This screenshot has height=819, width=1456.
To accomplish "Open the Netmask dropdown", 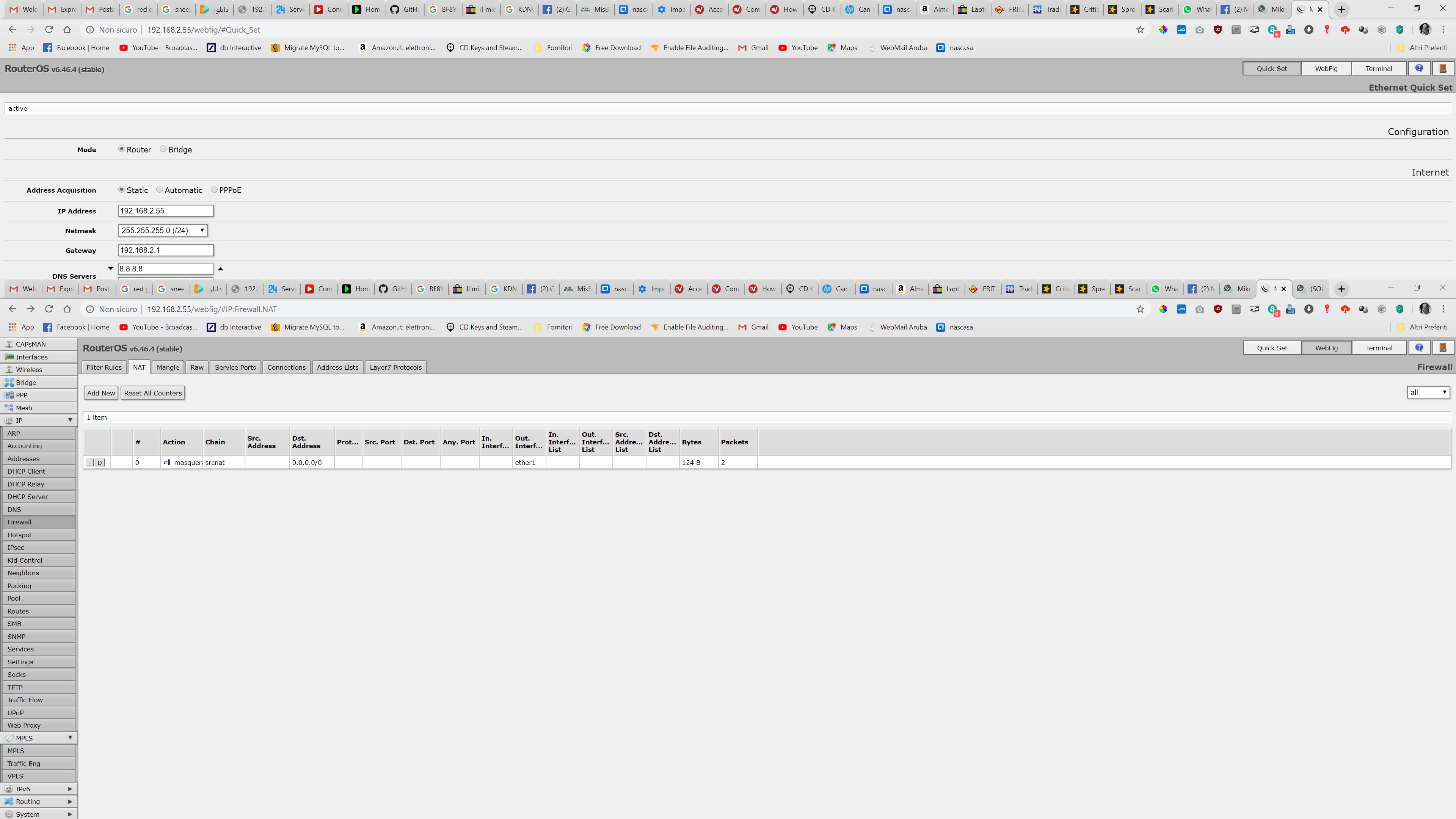I will [x=163, y=231].
